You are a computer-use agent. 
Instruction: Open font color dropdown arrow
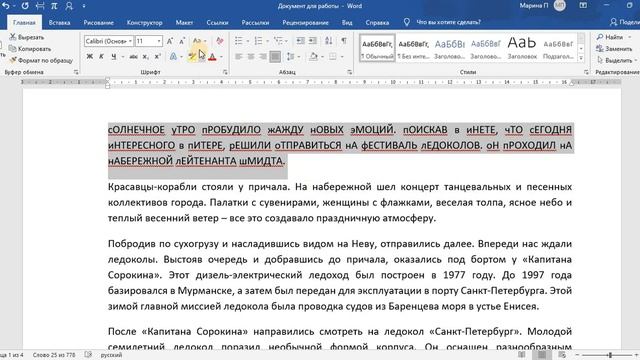click(221, 57)
